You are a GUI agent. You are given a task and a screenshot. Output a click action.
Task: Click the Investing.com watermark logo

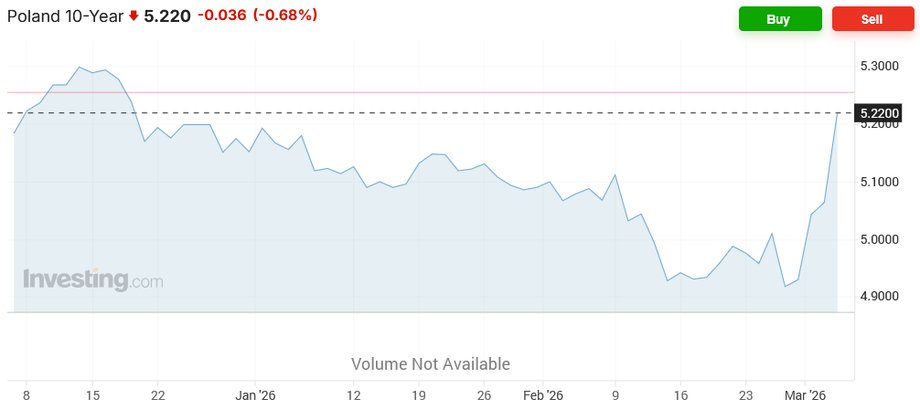(x=92, y=280)
